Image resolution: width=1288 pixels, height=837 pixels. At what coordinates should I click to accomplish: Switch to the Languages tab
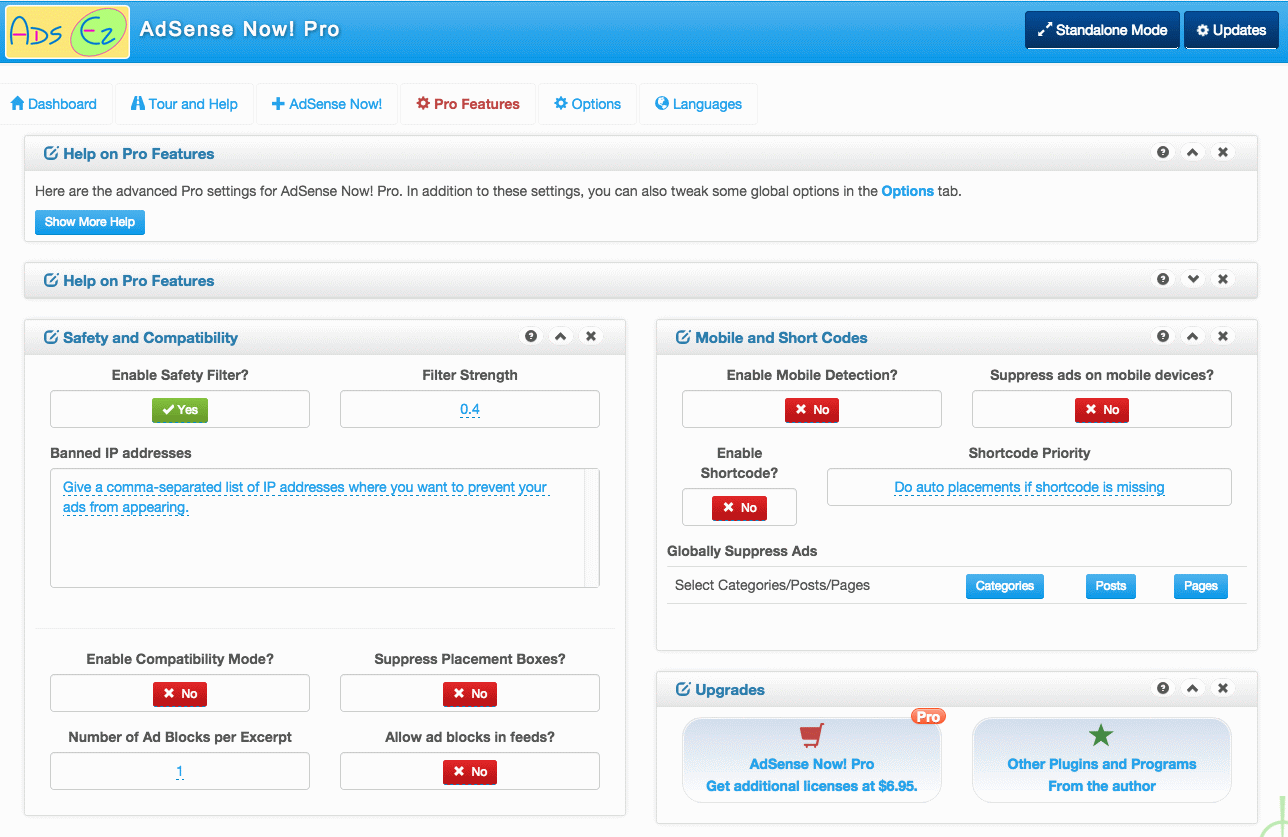698,104
